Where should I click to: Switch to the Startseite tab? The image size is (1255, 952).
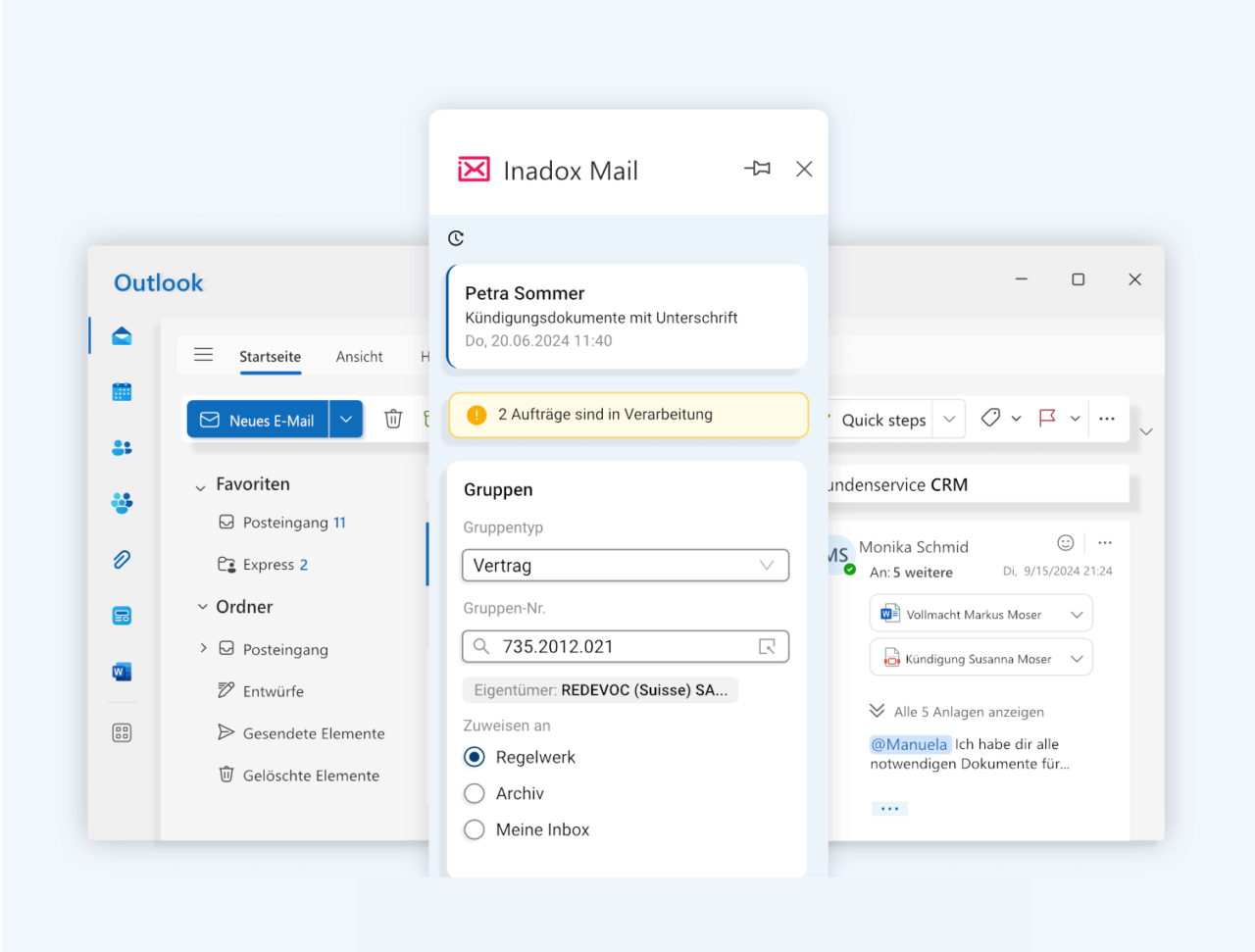[x=271, y=357]
